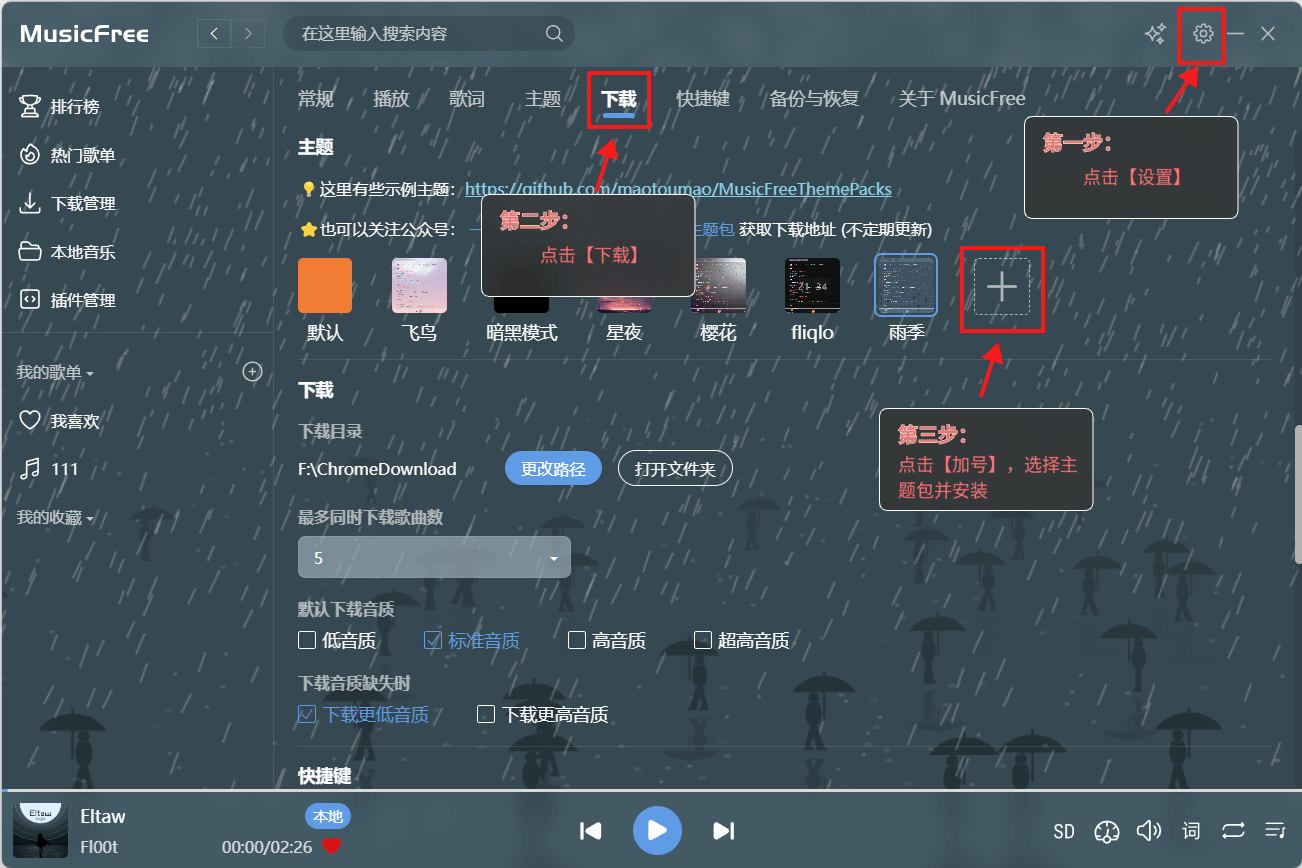Screen dimensions: 1302x868
Task: Expand 我的歌单 section arrow
Action: [x=90, y=374]
